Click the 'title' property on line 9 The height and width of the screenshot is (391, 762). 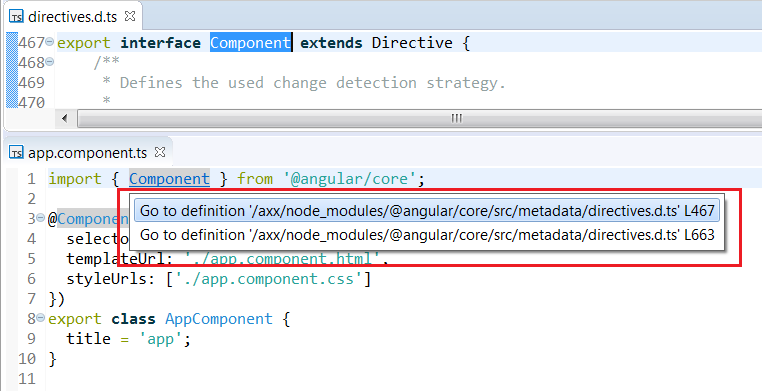88,339
